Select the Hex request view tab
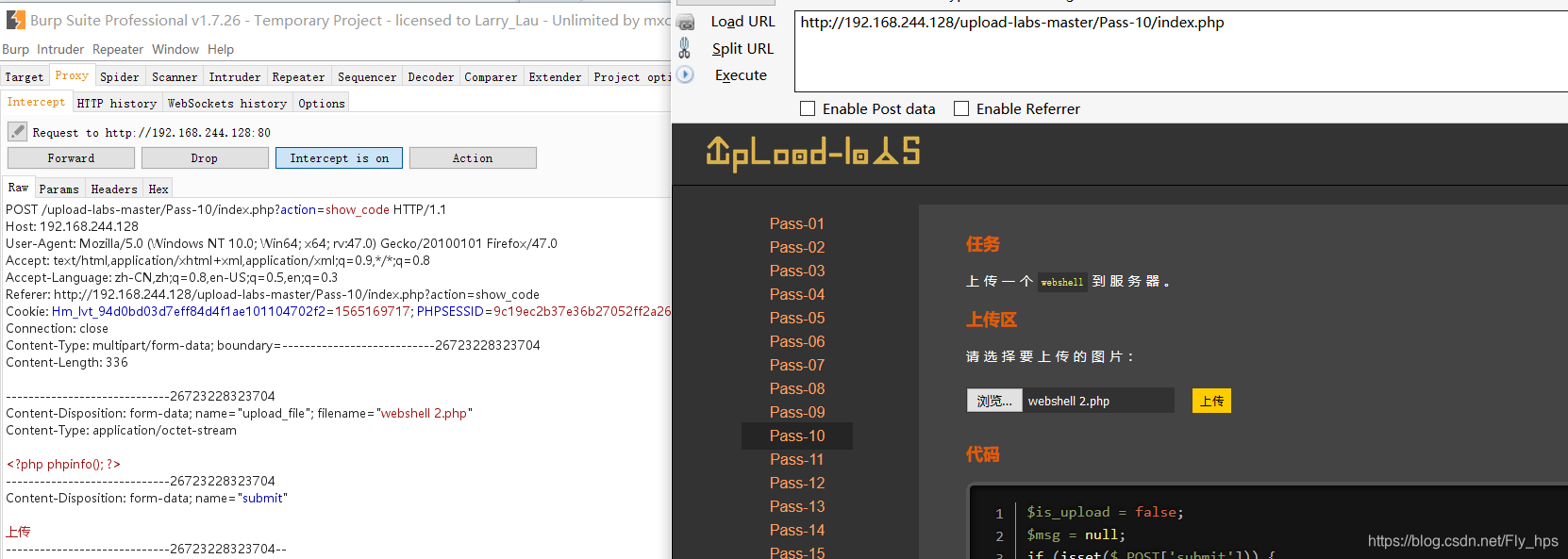The width and height of the screenshot is (1568, 559). click(x=158, y=189)
